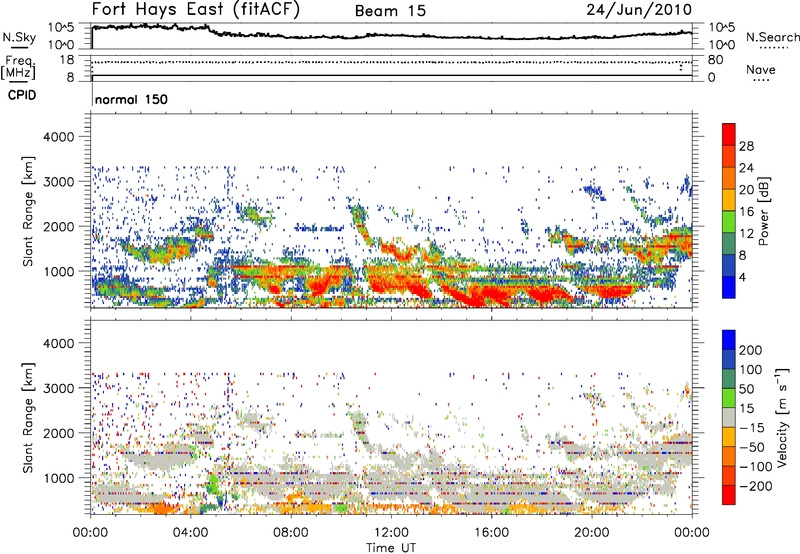Select the 'N.Sky' legend label
The width and height of the screenshot is (800, 554).
pos(19,37)
